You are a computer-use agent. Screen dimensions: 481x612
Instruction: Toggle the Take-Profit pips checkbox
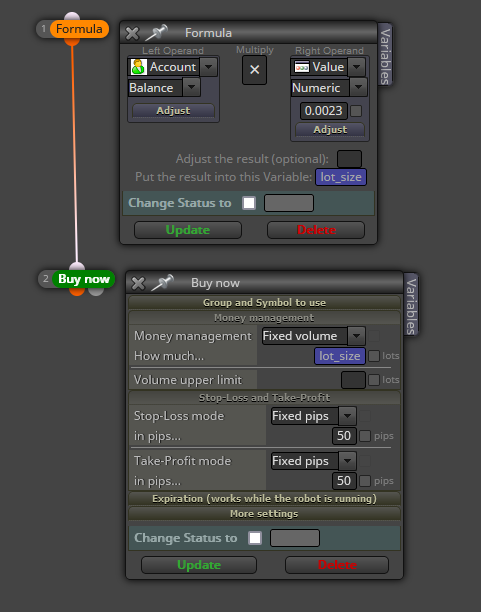[x=365, y=481]
